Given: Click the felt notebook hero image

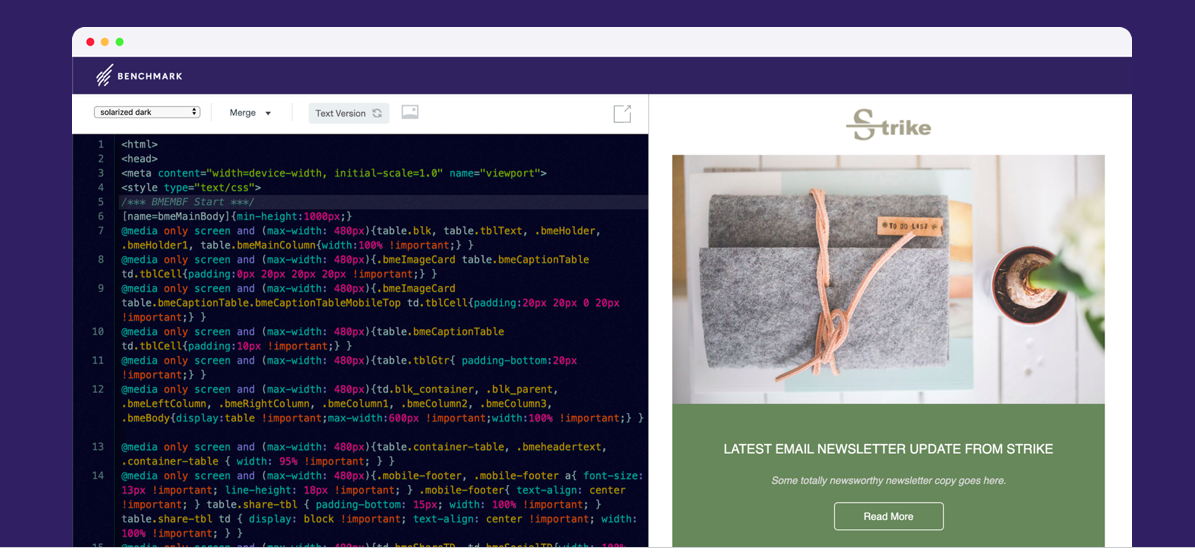Looking at the screenshot, I should [888, 279].
